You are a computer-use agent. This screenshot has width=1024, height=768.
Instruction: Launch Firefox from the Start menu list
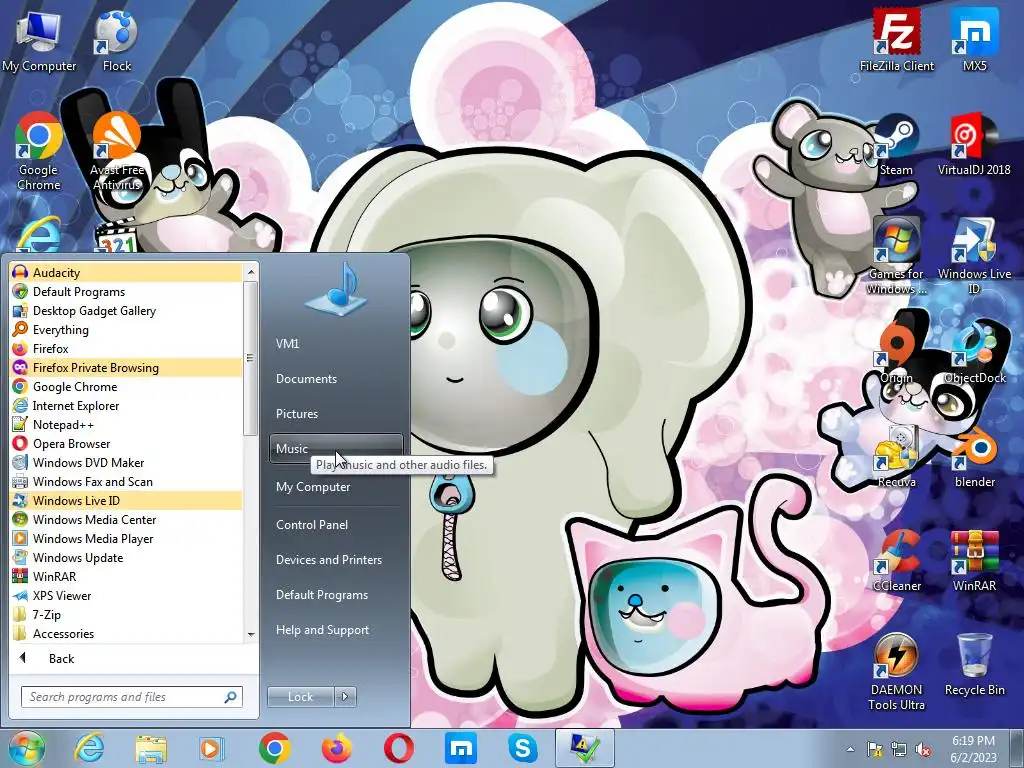pyautogui.click(x=126, y=348)
